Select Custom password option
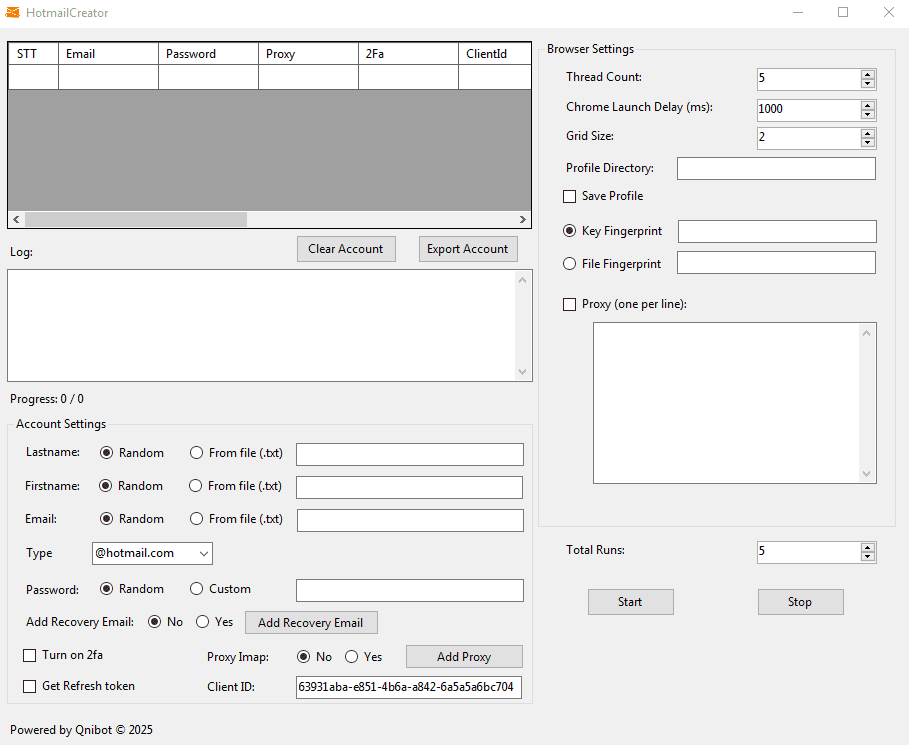The width and height of the screenshot is (909, 745). 196,589
